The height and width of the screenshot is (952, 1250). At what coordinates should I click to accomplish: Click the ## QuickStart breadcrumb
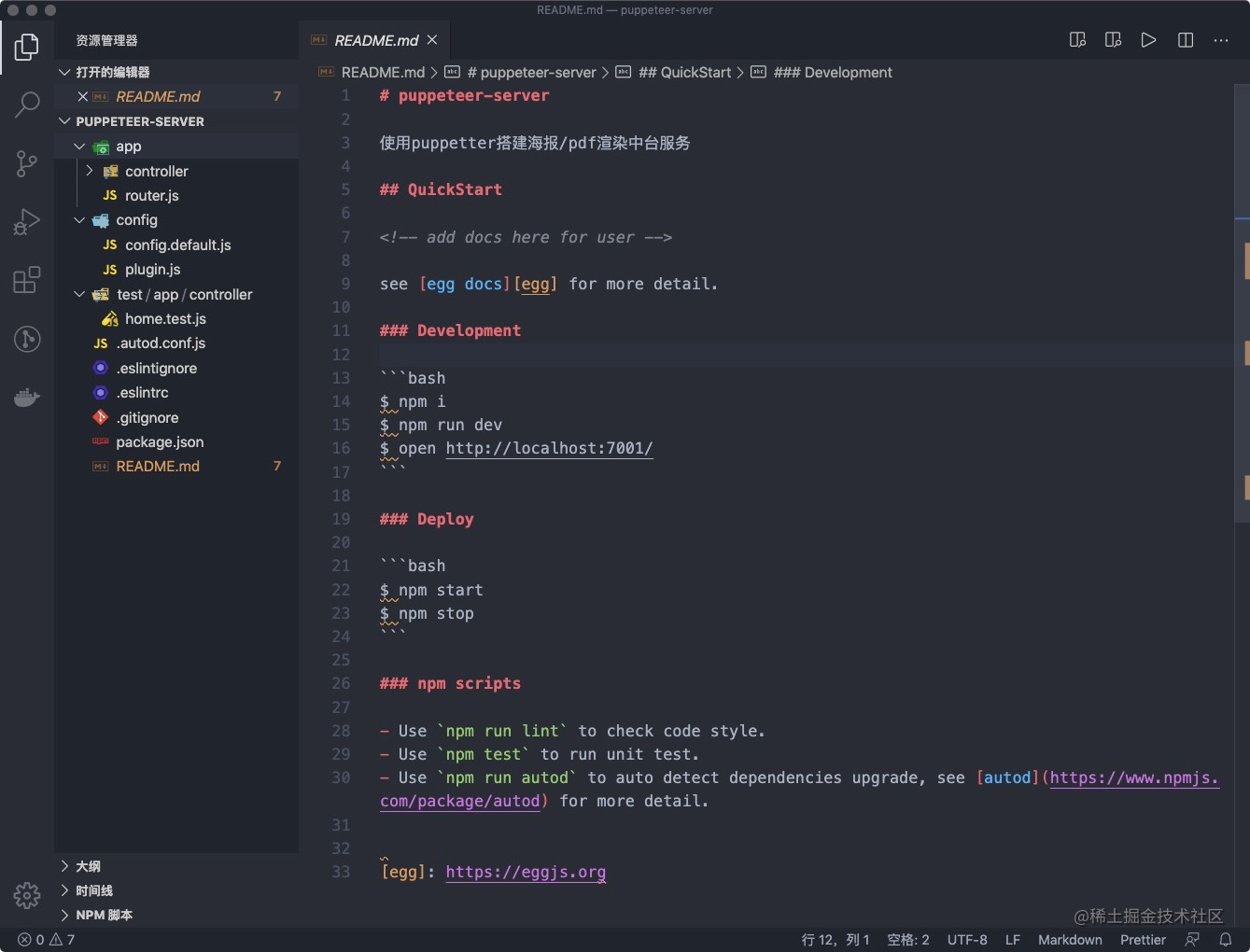684,72
